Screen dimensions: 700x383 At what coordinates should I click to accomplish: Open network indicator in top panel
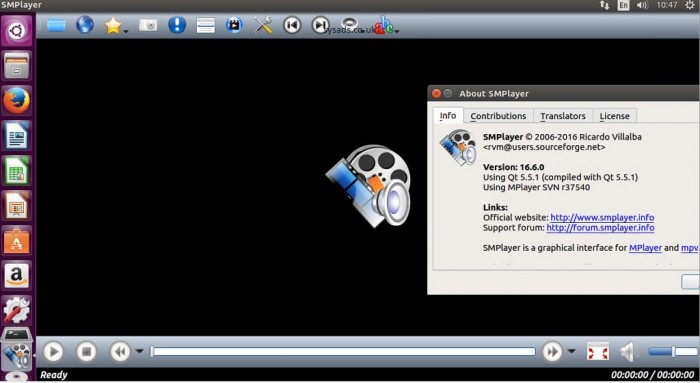(x=604, y=5)
